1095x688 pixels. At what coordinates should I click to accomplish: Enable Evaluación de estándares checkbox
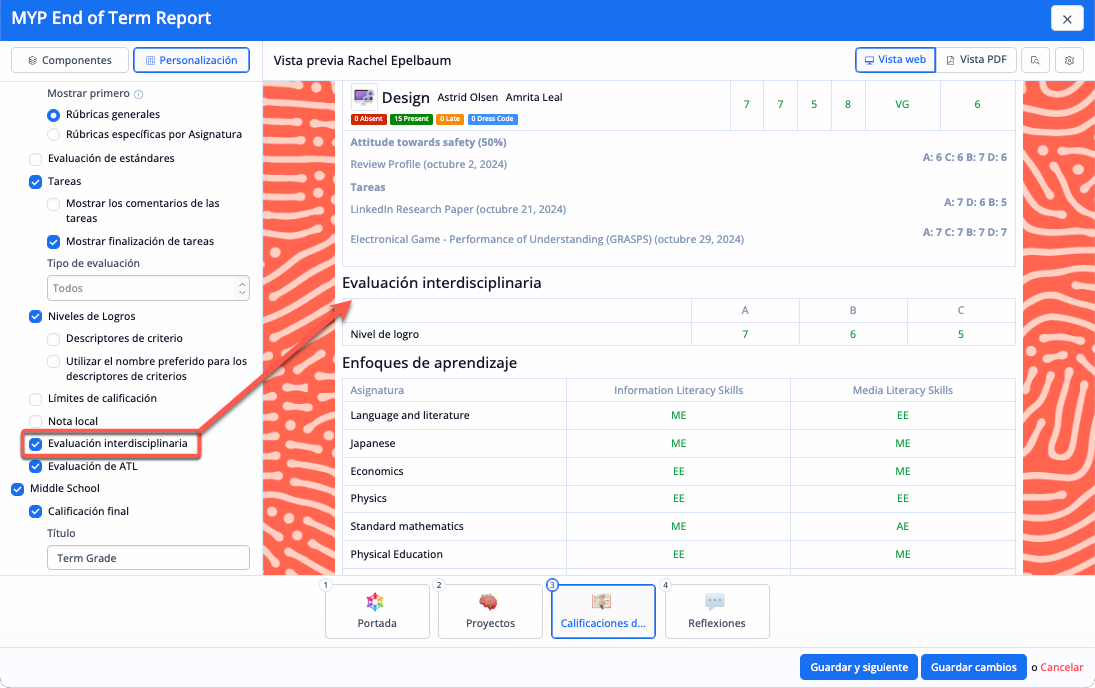[36, 159]
